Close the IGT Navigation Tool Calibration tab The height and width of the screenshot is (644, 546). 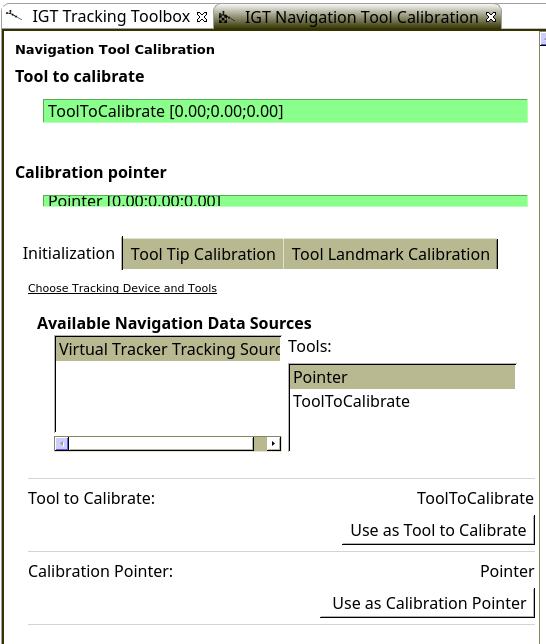[x=491, y=17]
